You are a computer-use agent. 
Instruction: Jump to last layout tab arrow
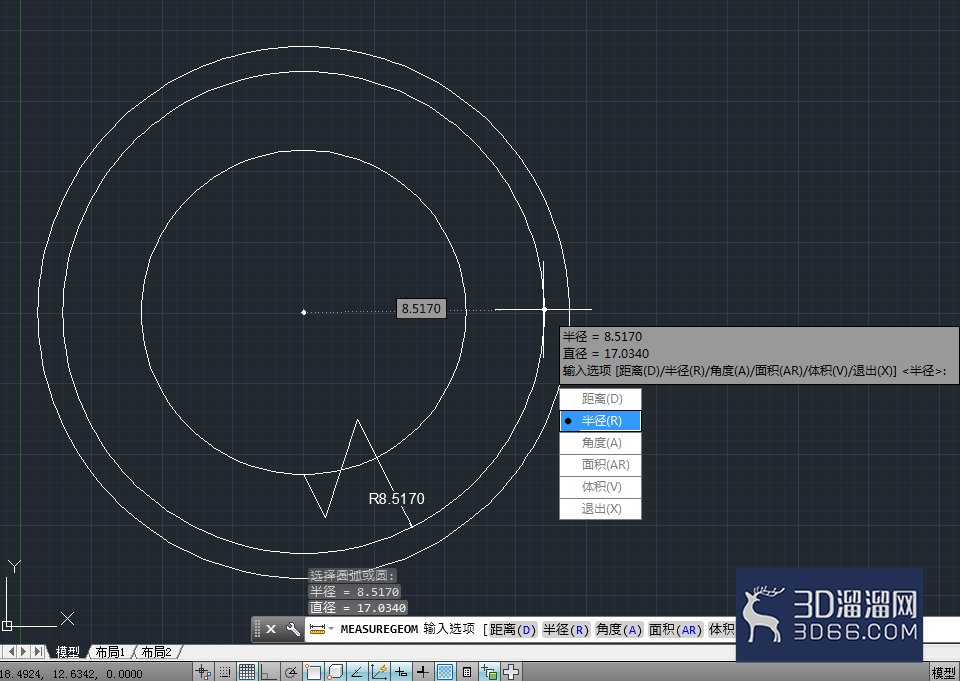tap(38, 652)
